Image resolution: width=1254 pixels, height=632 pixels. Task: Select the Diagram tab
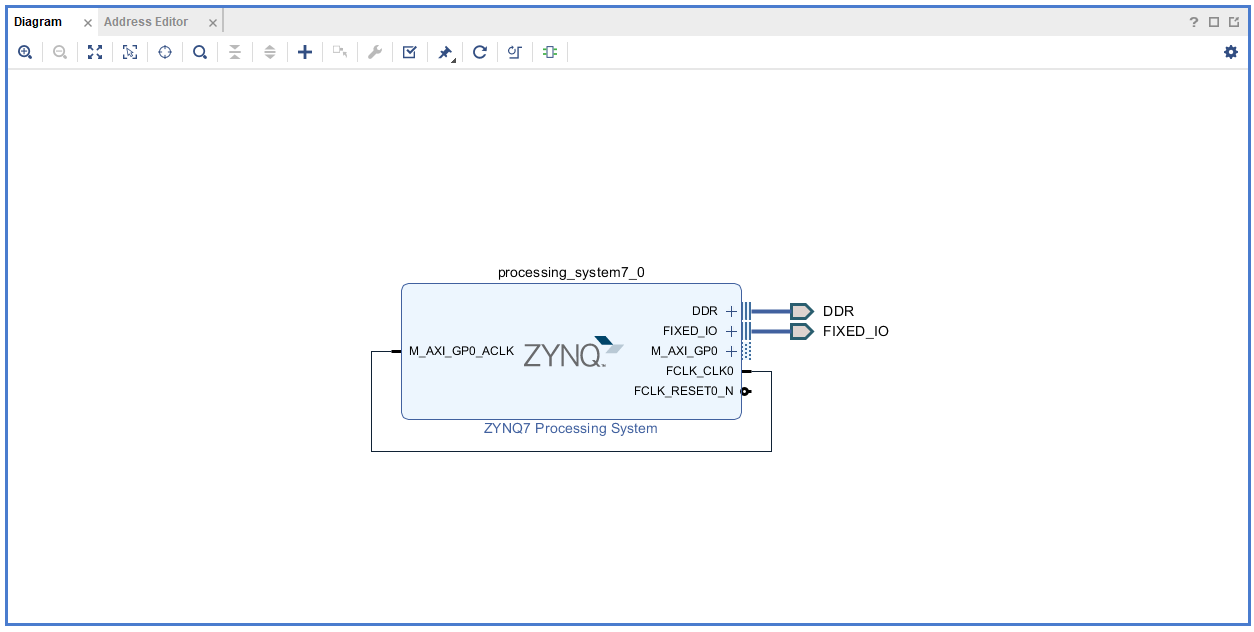tap(38, 22)
